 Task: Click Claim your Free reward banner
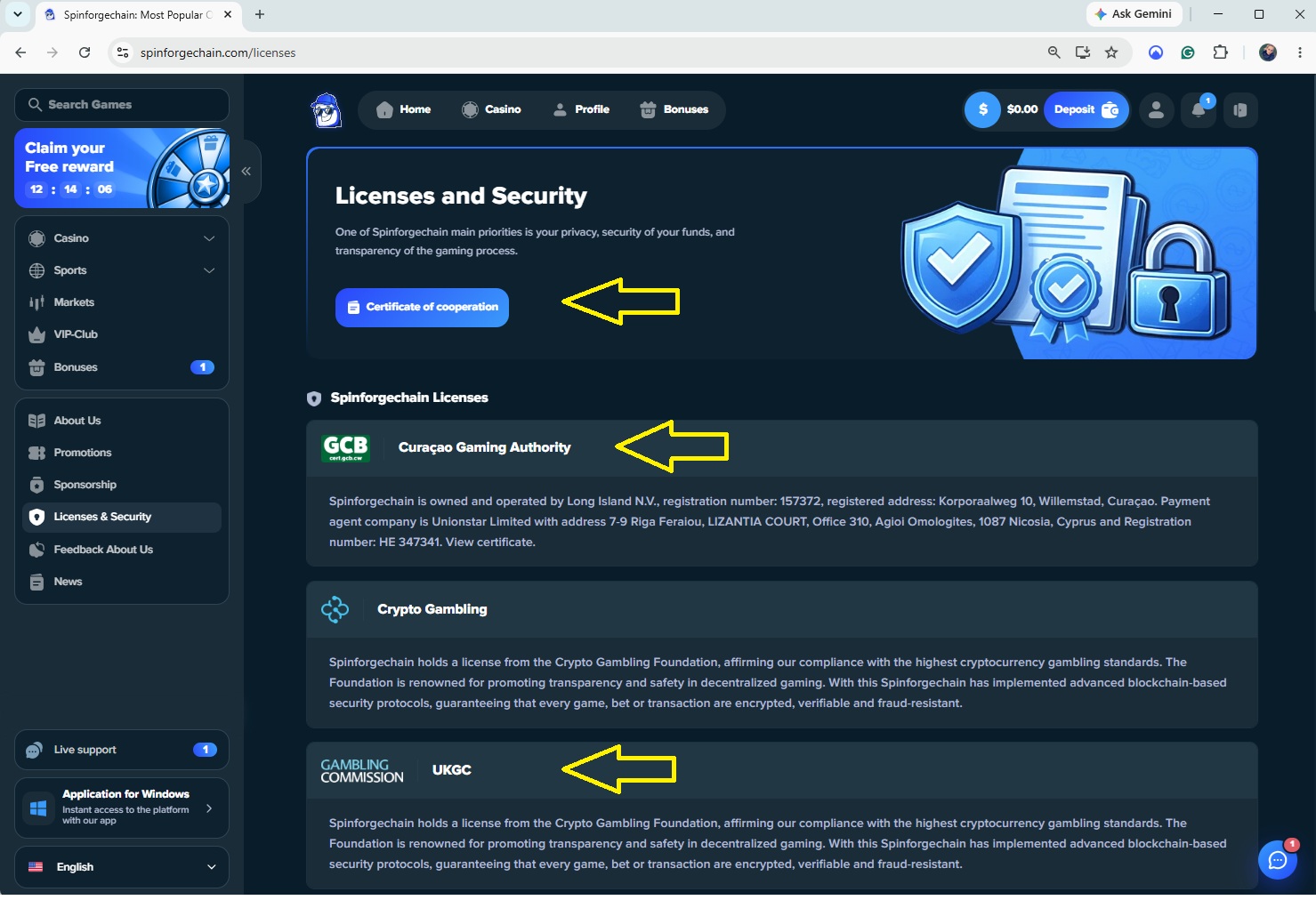[122, 168]
